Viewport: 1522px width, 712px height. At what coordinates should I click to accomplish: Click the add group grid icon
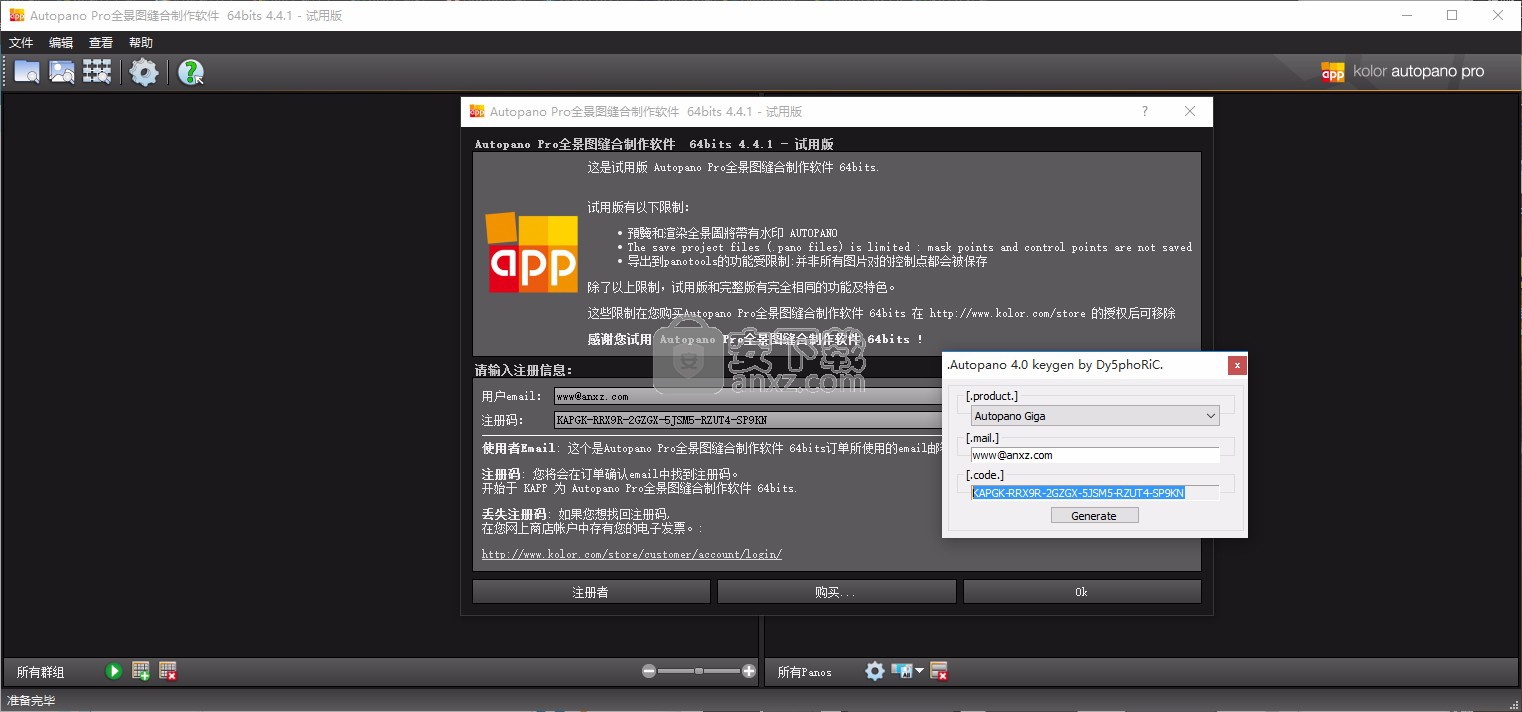[x=141, y=671]
